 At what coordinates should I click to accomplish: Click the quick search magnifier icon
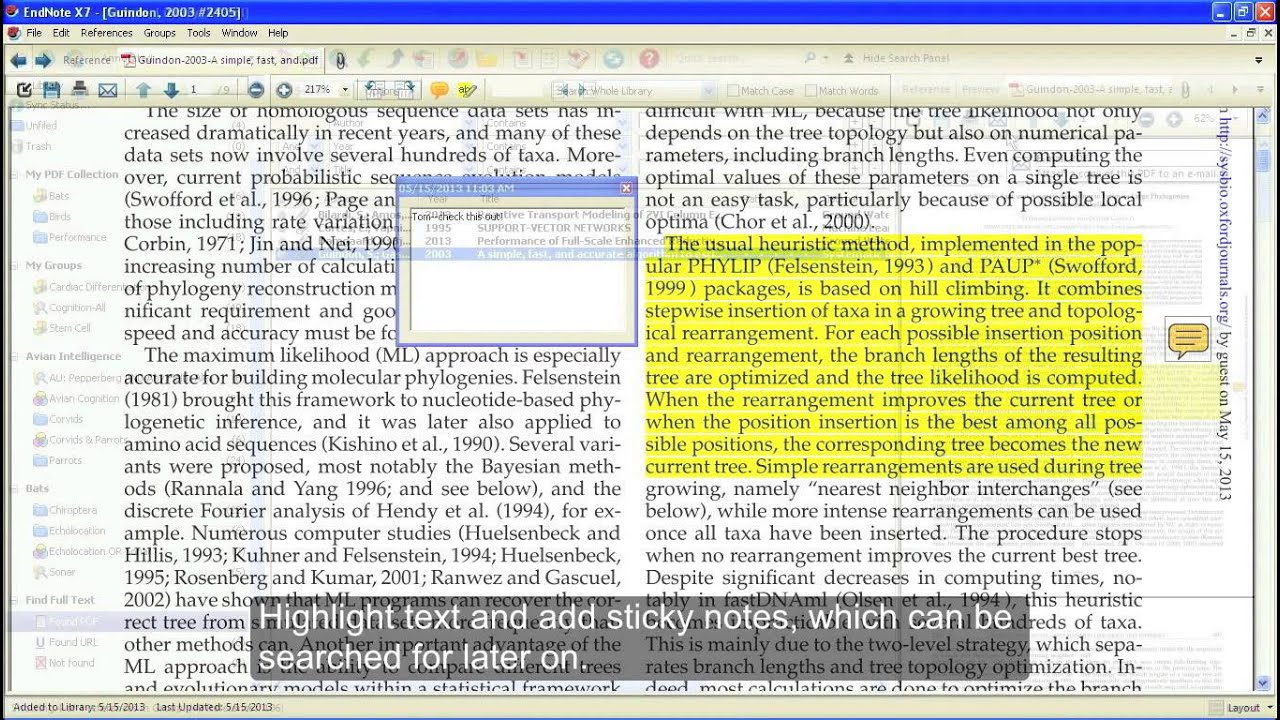[x=811, y=59]
